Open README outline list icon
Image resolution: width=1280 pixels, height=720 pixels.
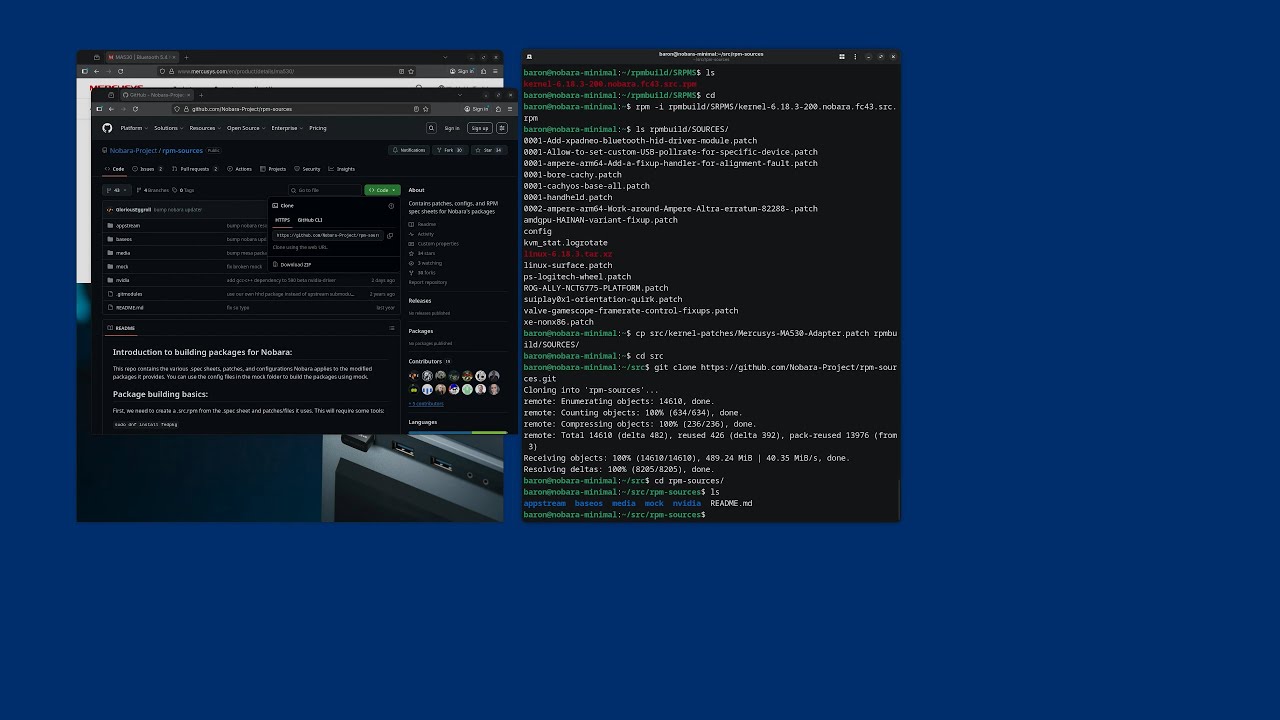tap(392, 328)
